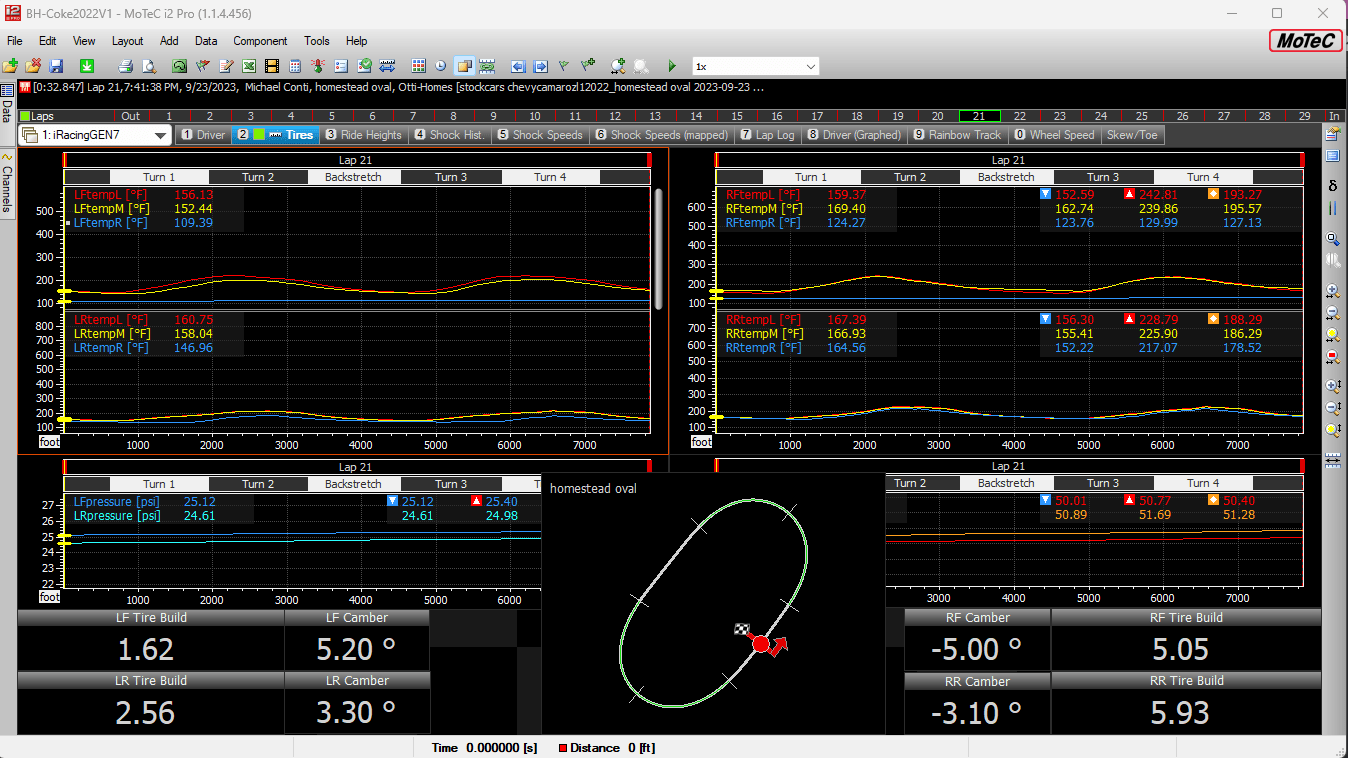The height and width of the screenshot is (758, 1348).
Task: Switch to the Ride Heights worksheet tab
Action: coord(362,135)
